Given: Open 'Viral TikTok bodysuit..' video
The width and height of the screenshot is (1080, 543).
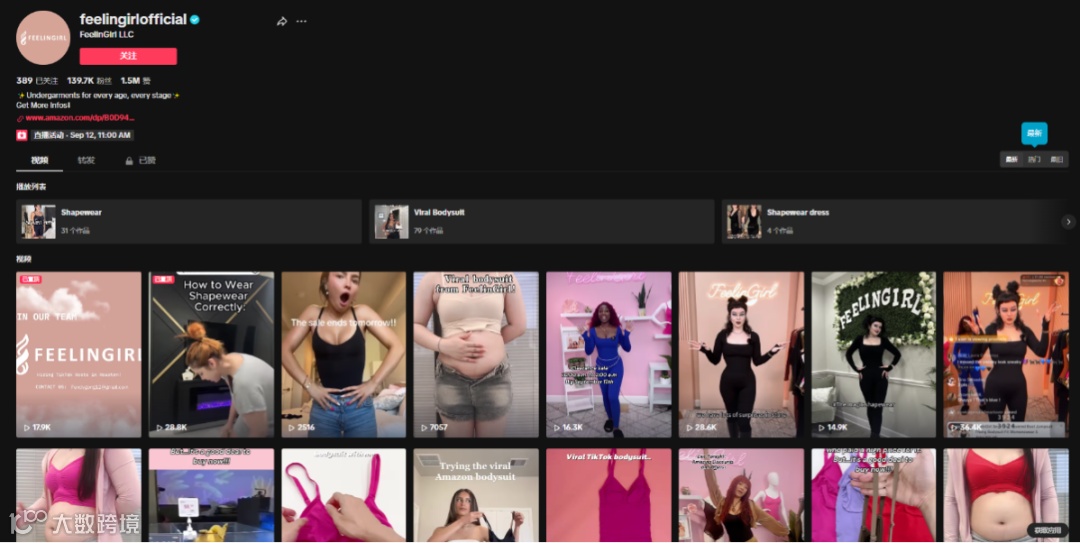Looking at the screenshot, I should point(609,495).
